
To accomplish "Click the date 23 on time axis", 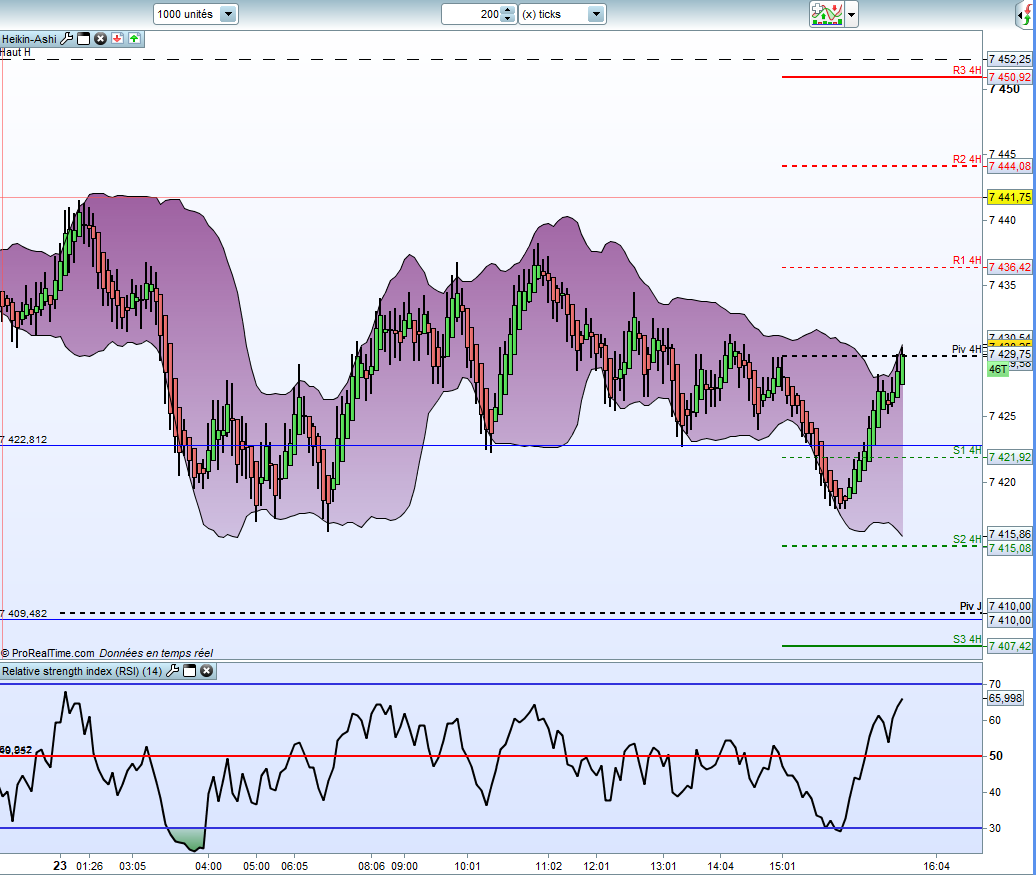I will (60, 866).
